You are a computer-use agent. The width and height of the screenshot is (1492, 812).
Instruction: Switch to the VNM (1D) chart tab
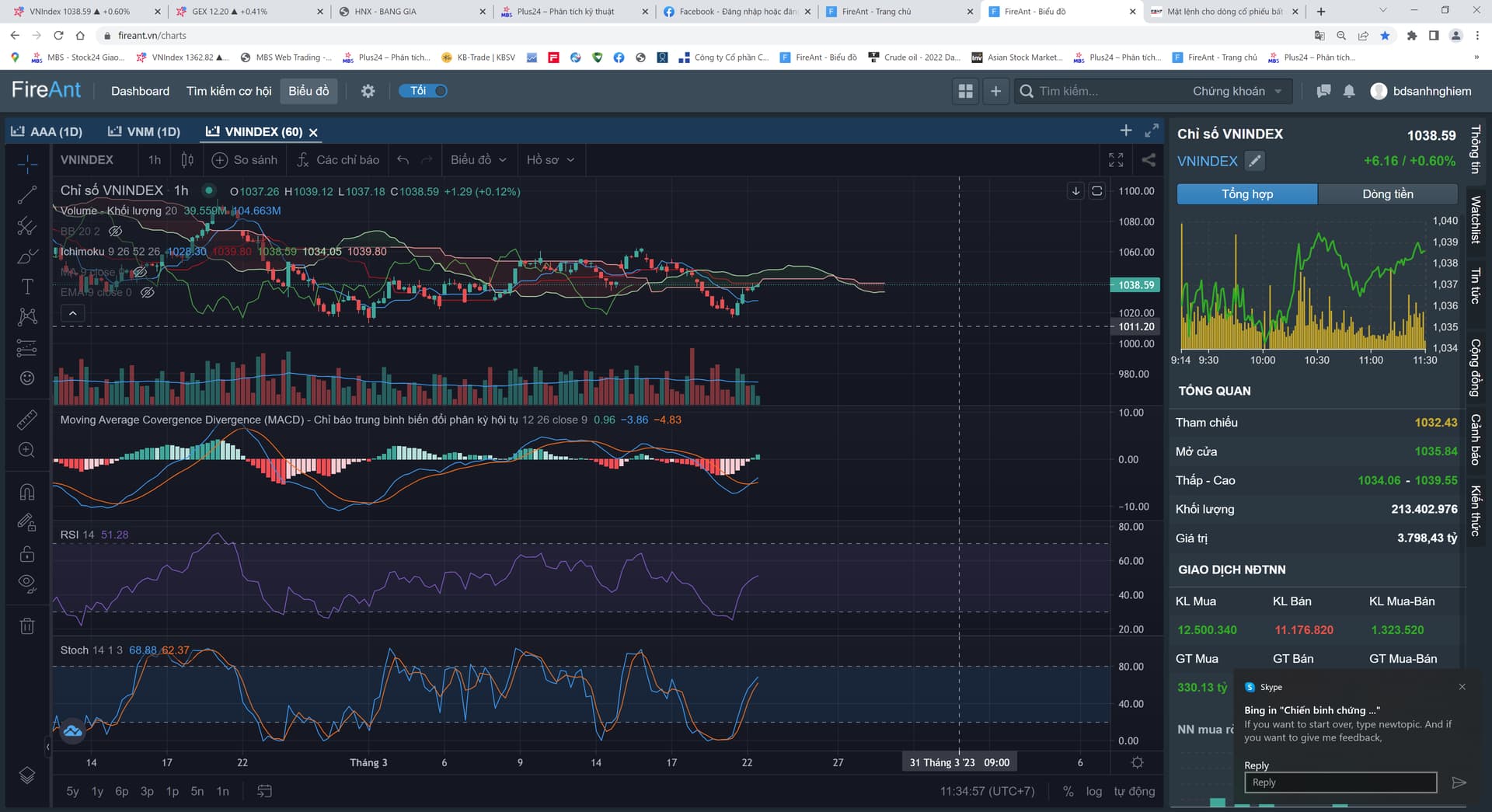pos(144,131)
